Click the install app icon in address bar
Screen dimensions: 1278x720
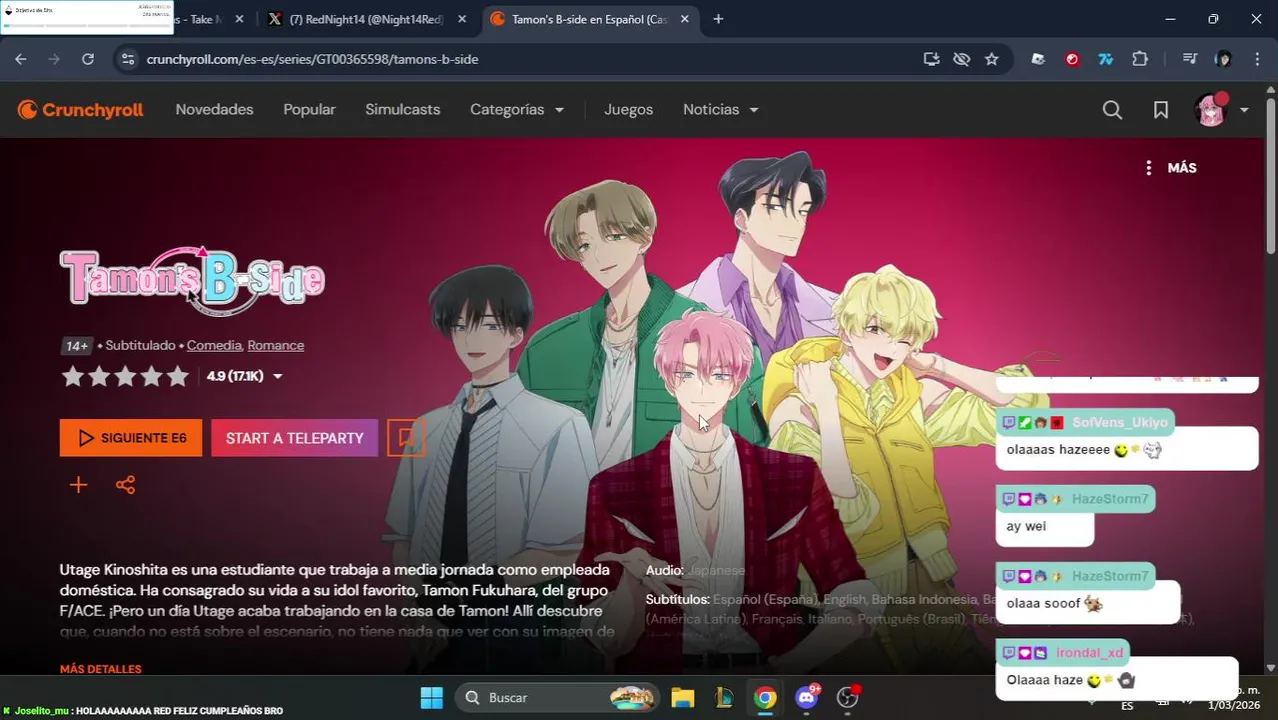point(932,59)
